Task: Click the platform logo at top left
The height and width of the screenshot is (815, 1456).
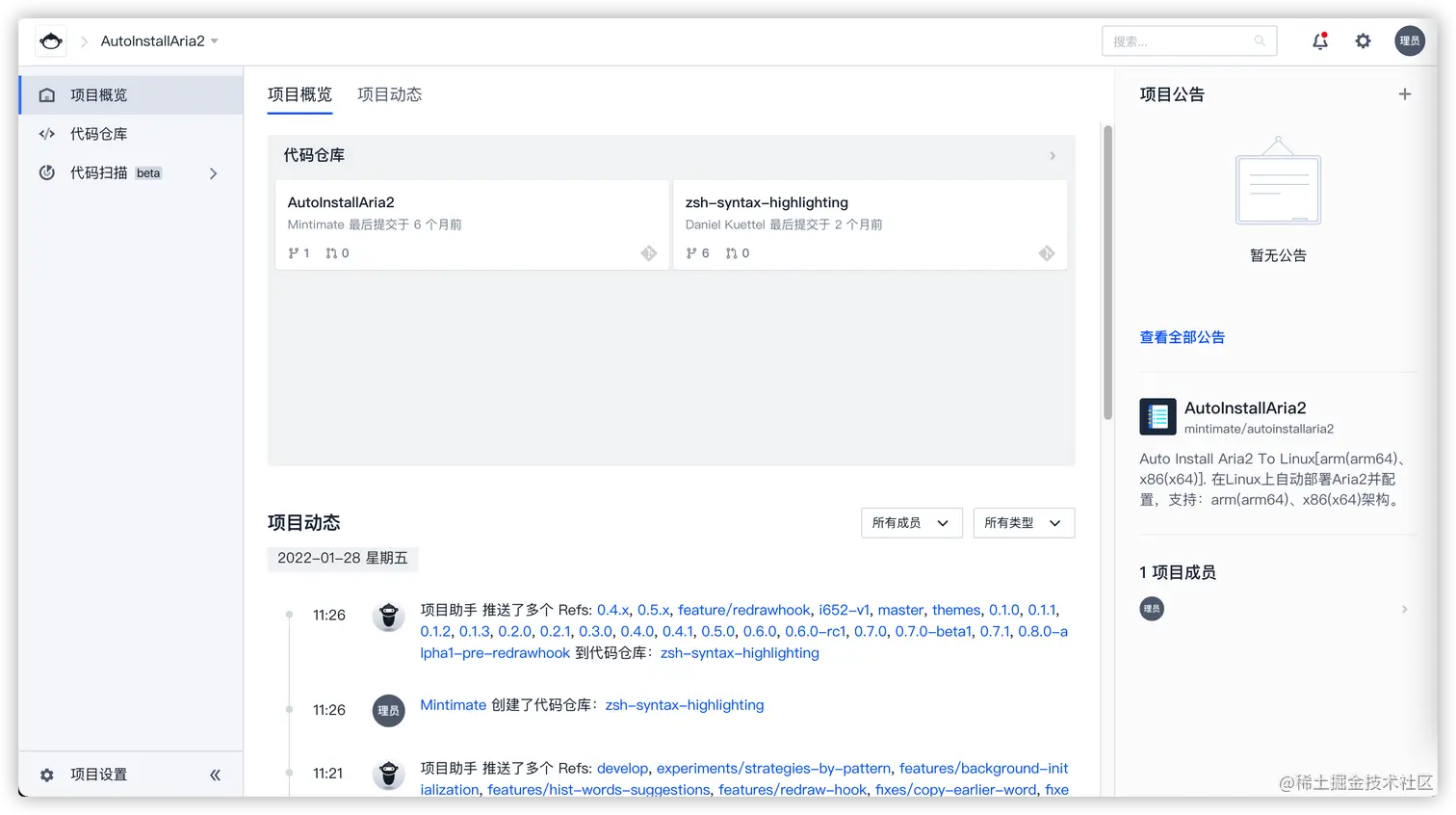Action: (50, 40)
